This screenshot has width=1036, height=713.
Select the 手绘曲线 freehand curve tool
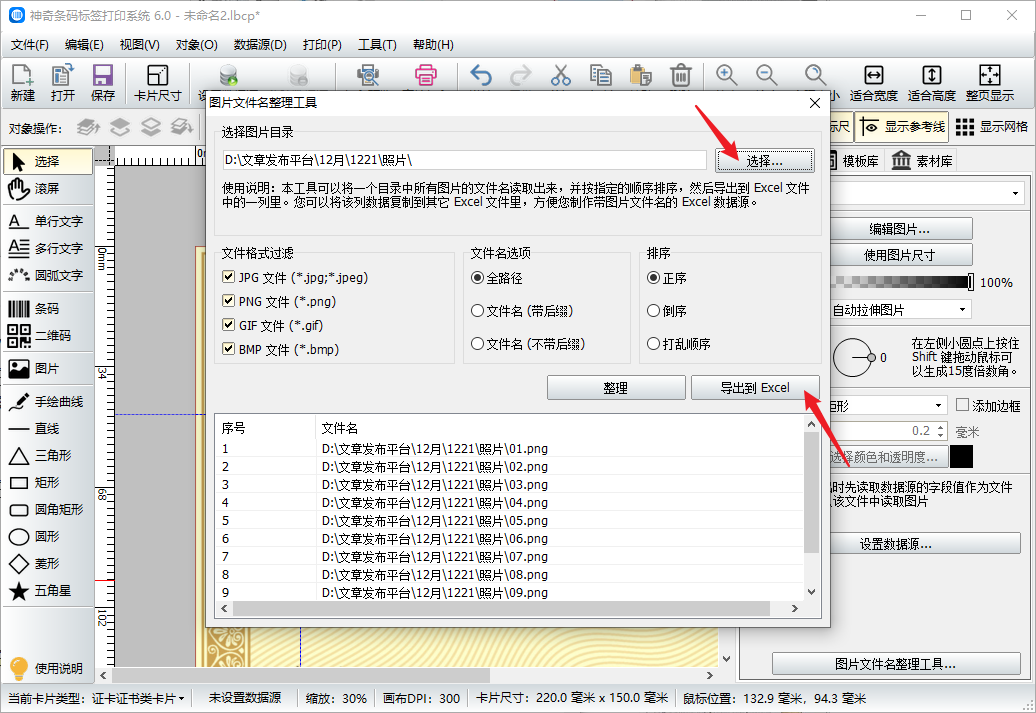pos(46,401)
